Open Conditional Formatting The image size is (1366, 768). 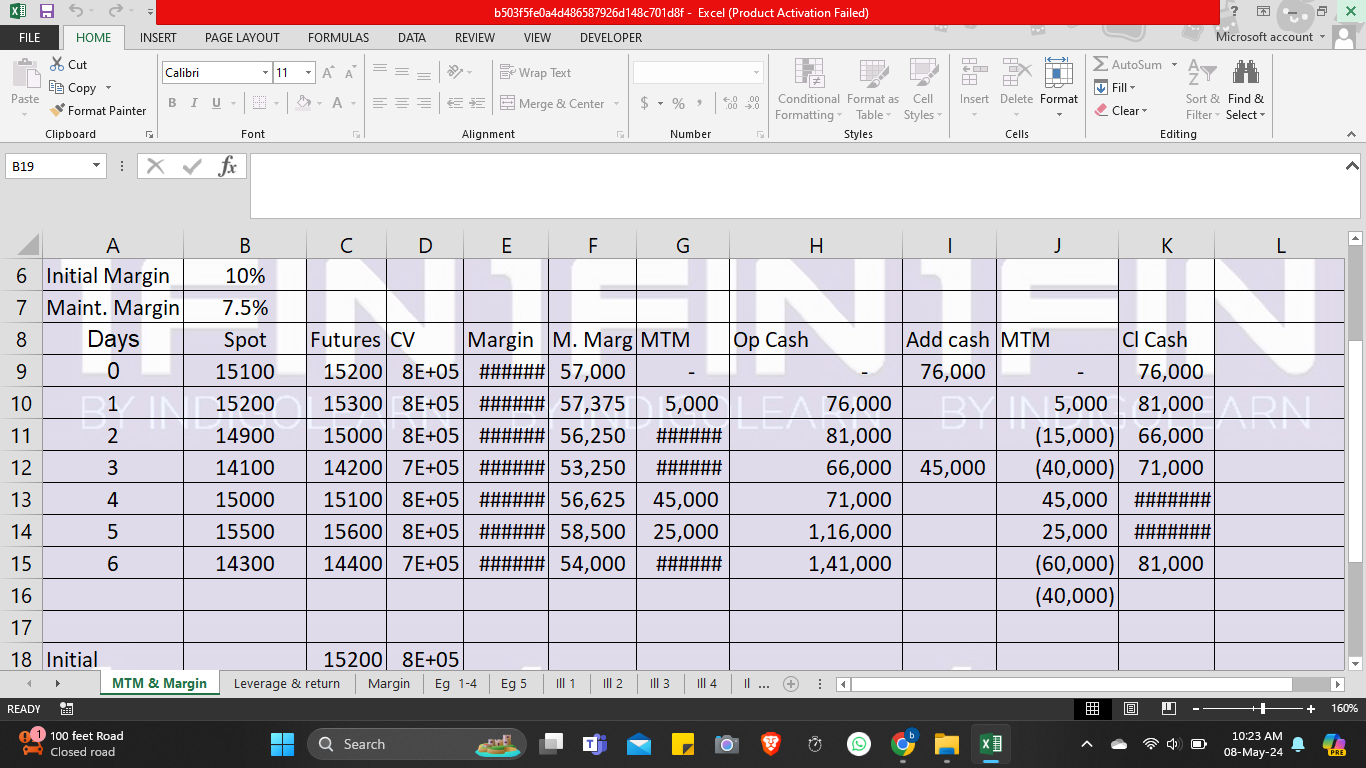click(x=808, y=88)
